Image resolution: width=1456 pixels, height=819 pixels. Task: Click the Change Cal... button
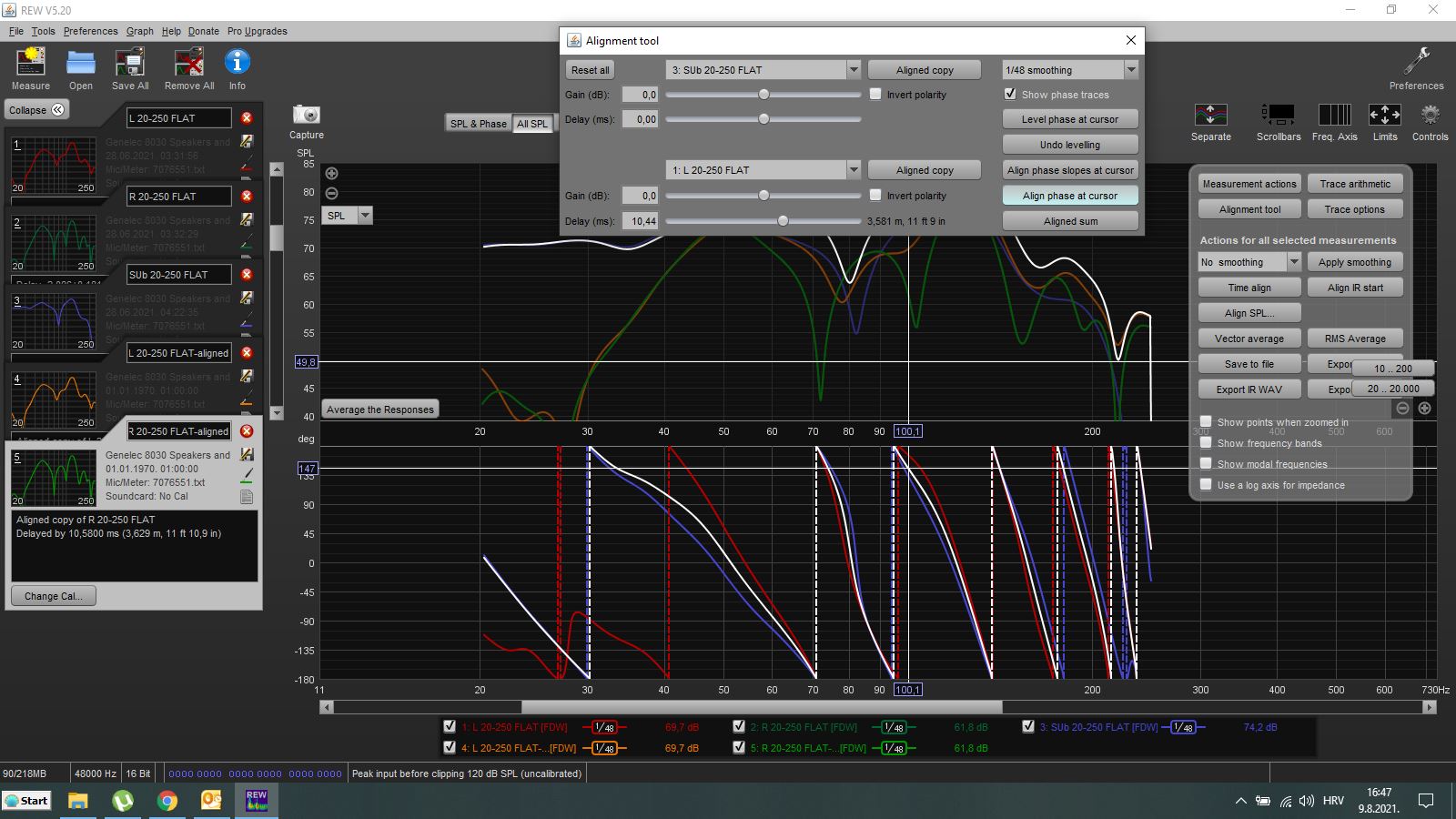pyautogui.click(x=54, y=596)
